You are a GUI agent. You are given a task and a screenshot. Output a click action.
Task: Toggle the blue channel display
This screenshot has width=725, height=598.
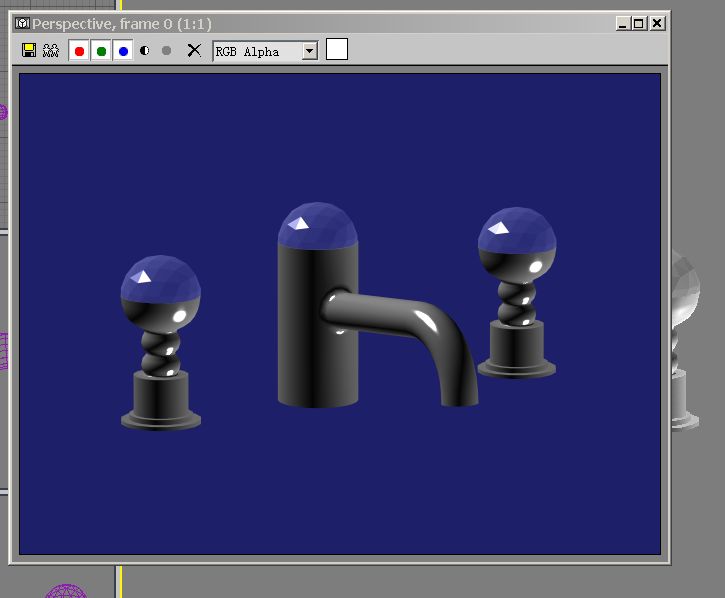pyautogui.click(x=123, y=50)
